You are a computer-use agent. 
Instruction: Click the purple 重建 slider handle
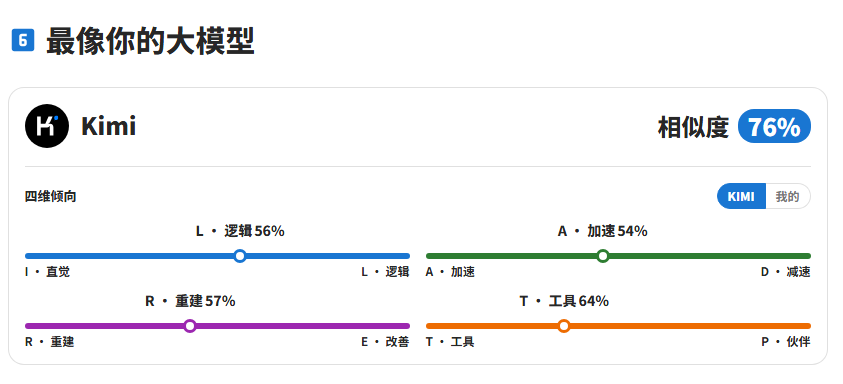(190, 326)
